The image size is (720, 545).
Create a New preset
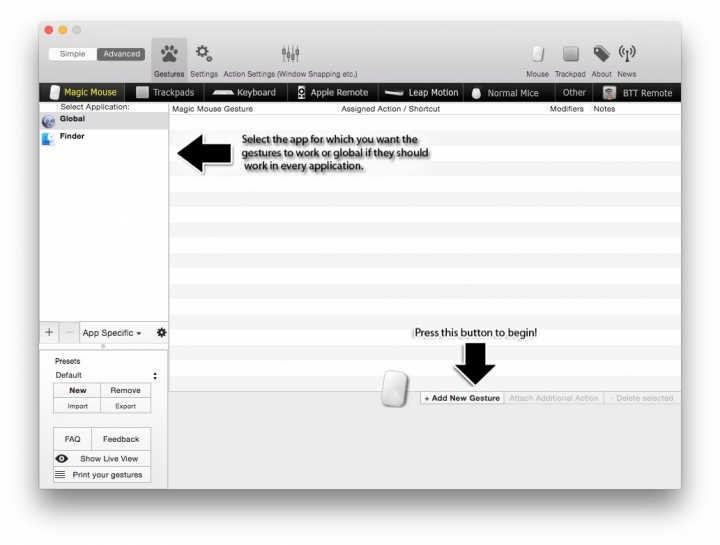[x=77, y=390]
